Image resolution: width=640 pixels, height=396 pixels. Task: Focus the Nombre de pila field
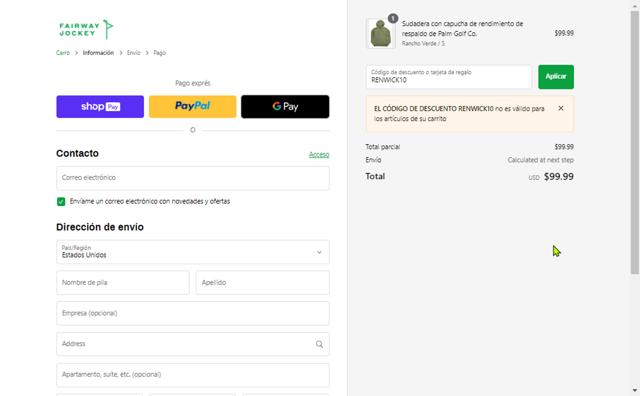pyautogui.click(x=123, y=283)
